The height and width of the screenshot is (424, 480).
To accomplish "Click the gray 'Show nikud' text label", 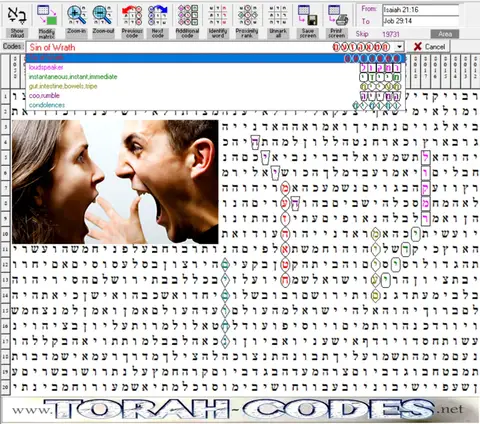I will [17, 33].
